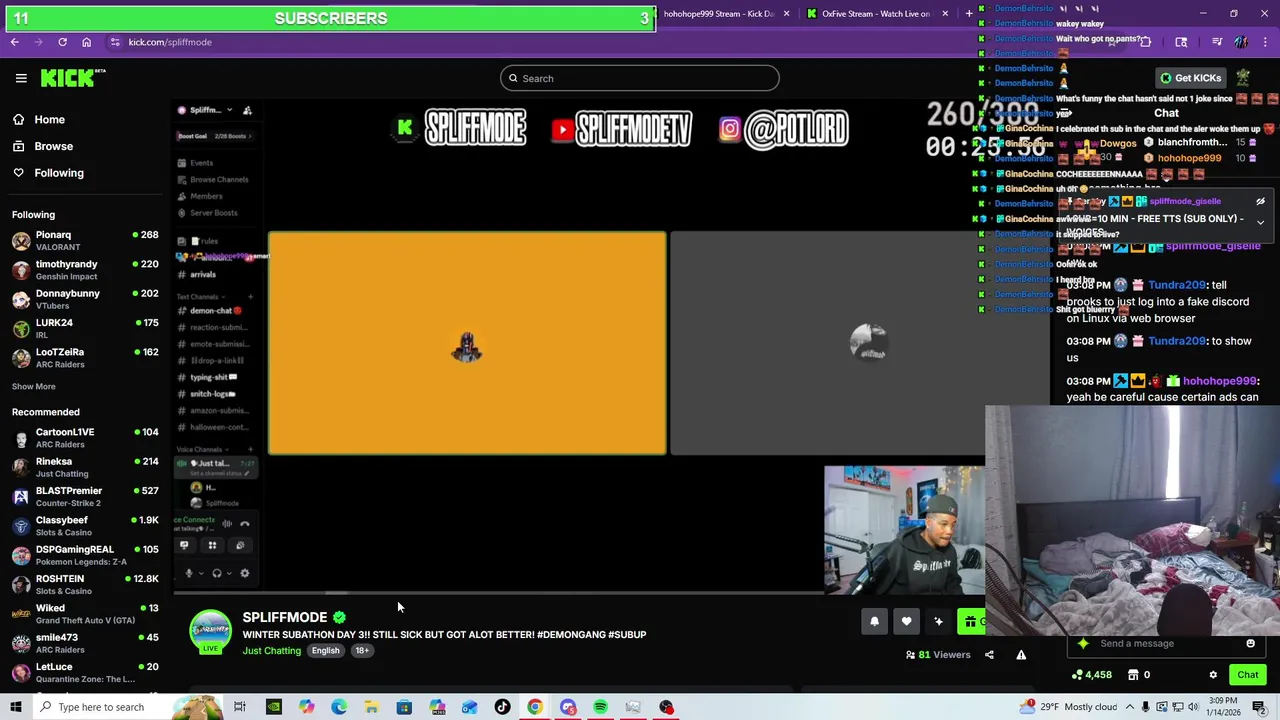Click the green Chat send button
The width and height of the screenshot is (1280, 720).
pyautogui.click(x=1247, y=675)
